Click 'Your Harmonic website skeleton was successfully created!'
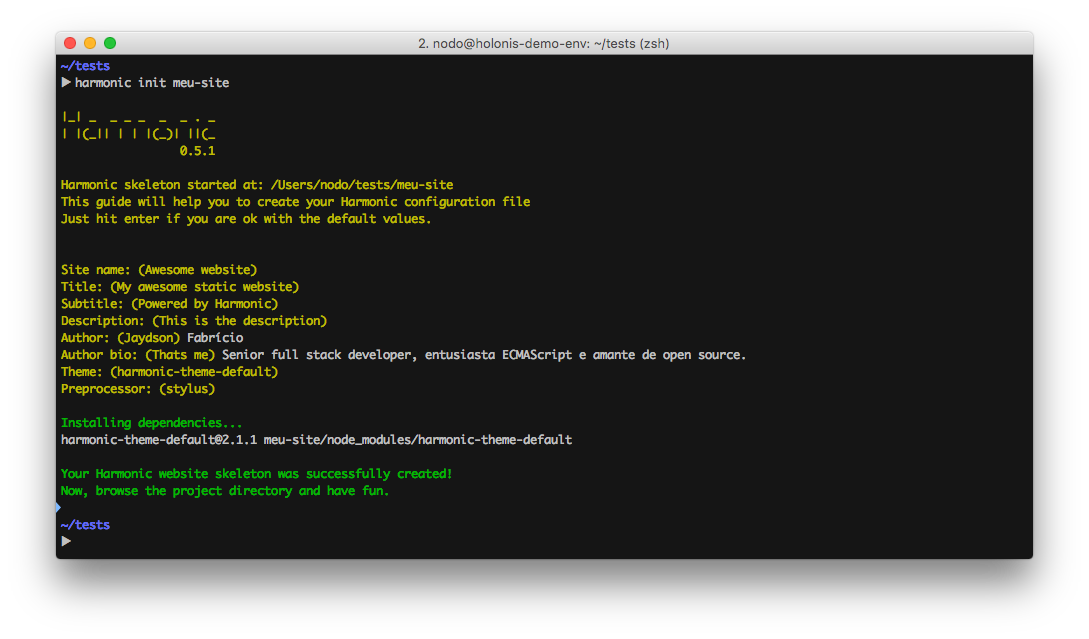This screenshot has height=639, width=1089. click(256, 474)
